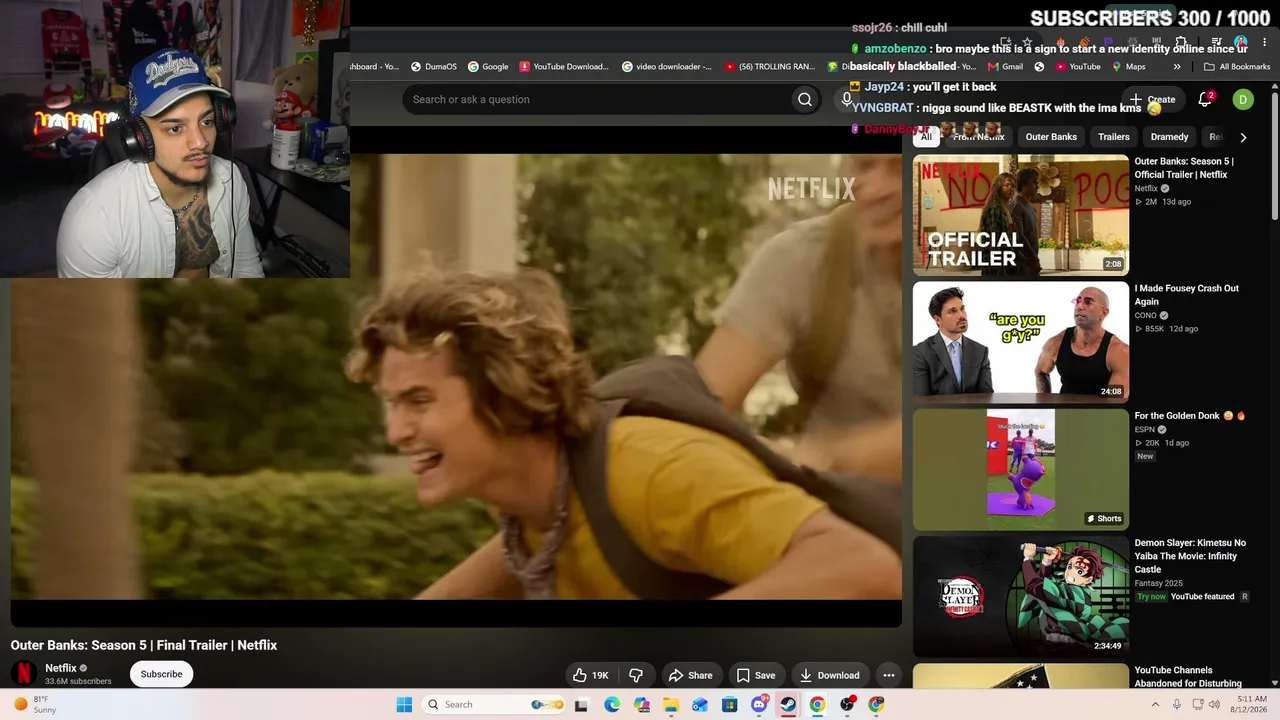Open more actions ellipsis below video
The width and height of the screenshot is (1280, 720).
pos(888,675)
